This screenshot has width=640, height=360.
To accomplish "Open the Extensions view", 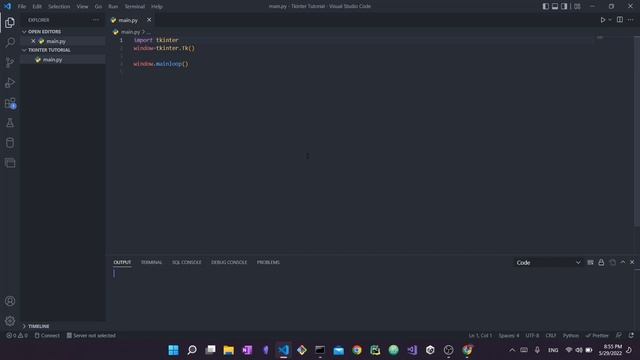I will click(10, 103).
